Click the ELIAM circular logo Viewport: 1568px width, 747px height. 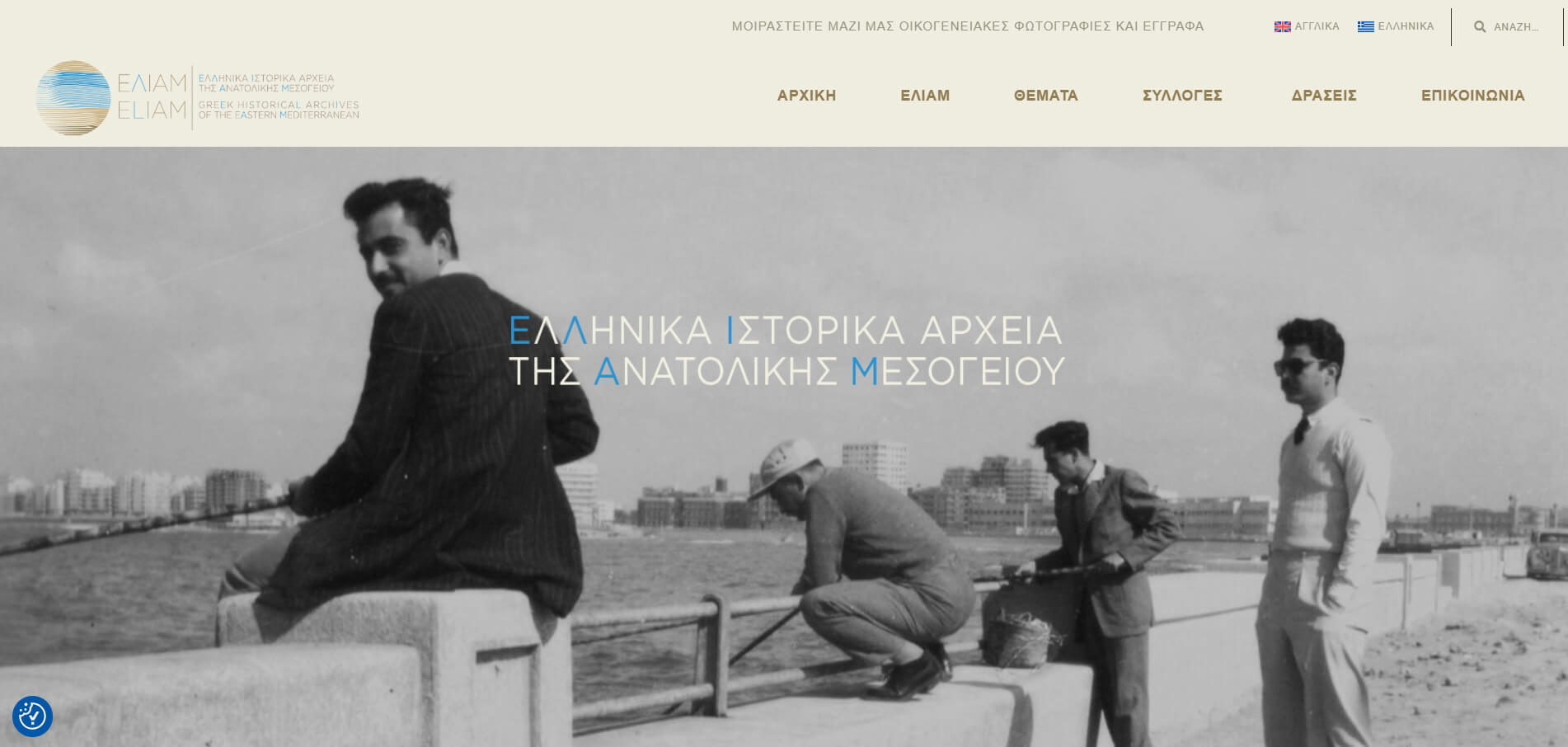click(x=73, y=97)
